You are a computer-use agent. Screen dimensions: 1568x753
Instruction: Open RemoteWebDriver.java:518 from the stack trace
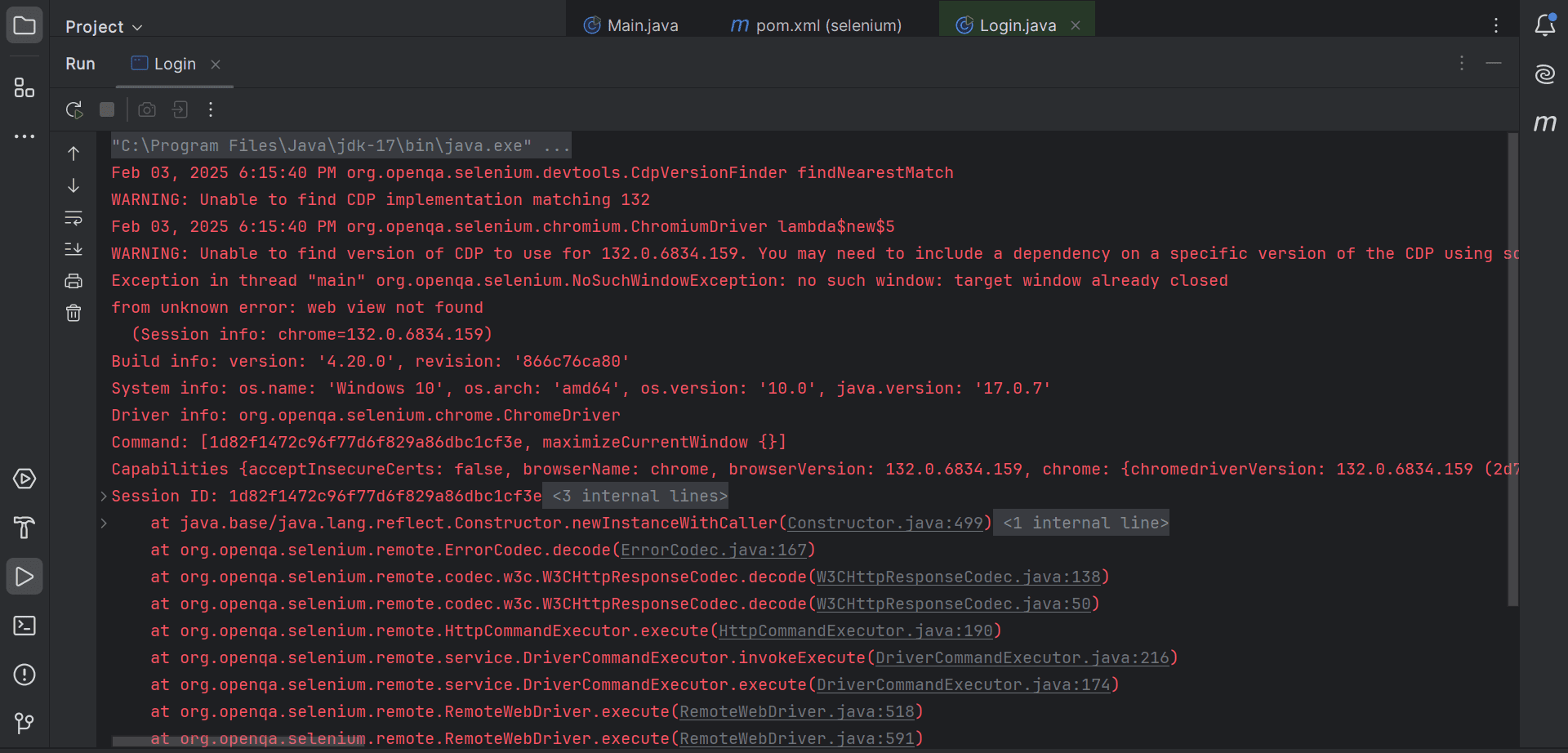coord(799,711)
